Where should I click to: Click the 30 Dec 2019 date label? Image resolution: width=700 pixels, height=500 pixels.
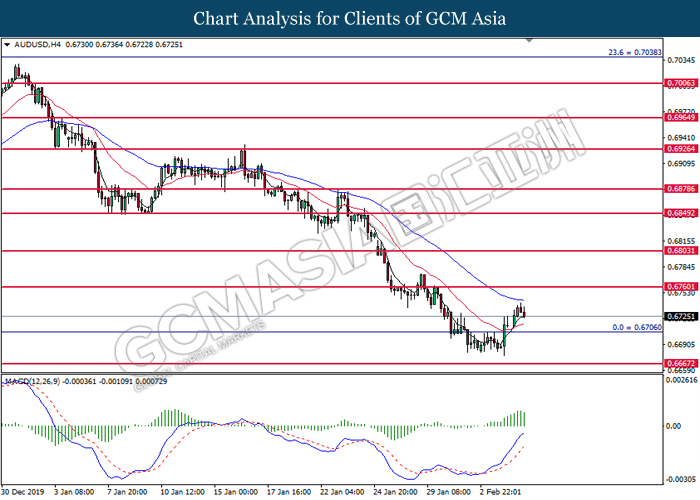point(24,492)
